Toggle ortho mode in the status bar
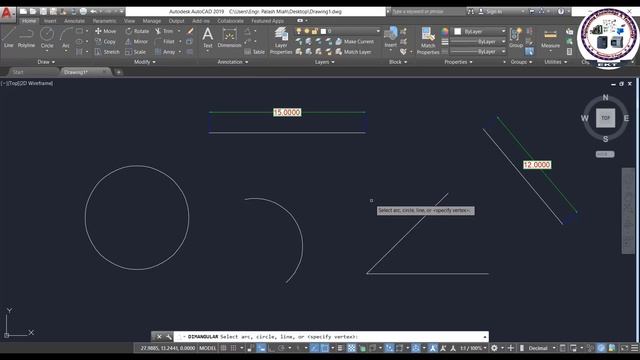The width and height of the screenshot is (640, 360). [271, 348]
